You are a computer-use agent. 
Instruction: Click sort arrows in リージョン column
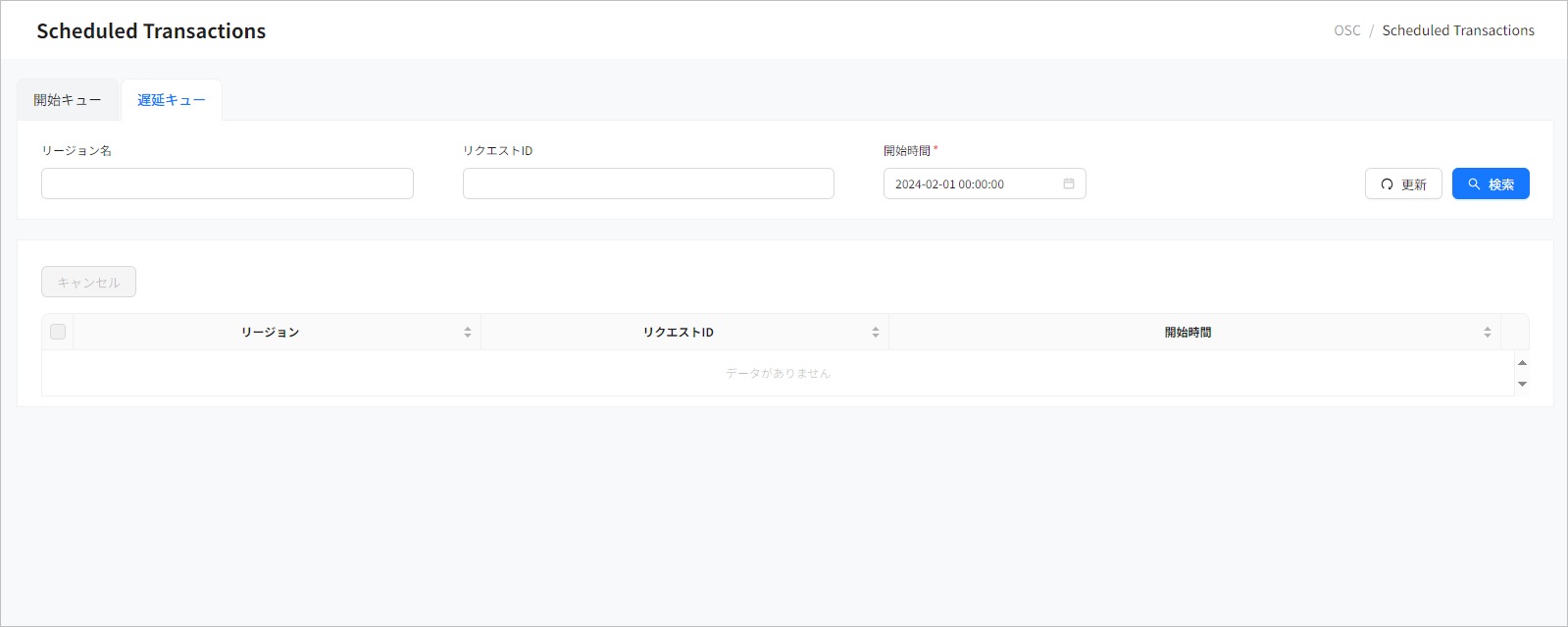click(468, 333)
